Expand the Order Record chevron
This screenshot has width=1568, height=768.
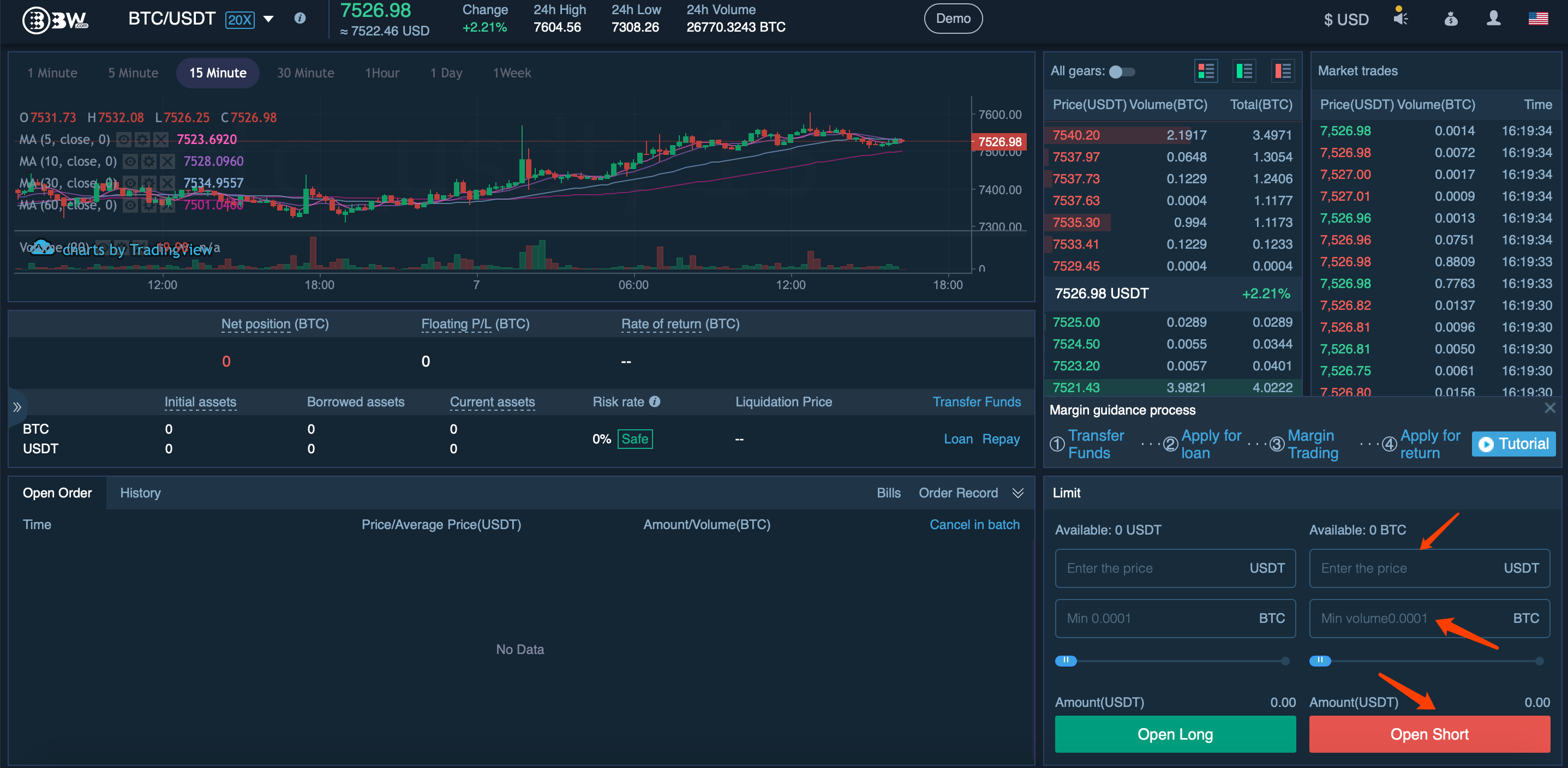tap(1018, 493)
